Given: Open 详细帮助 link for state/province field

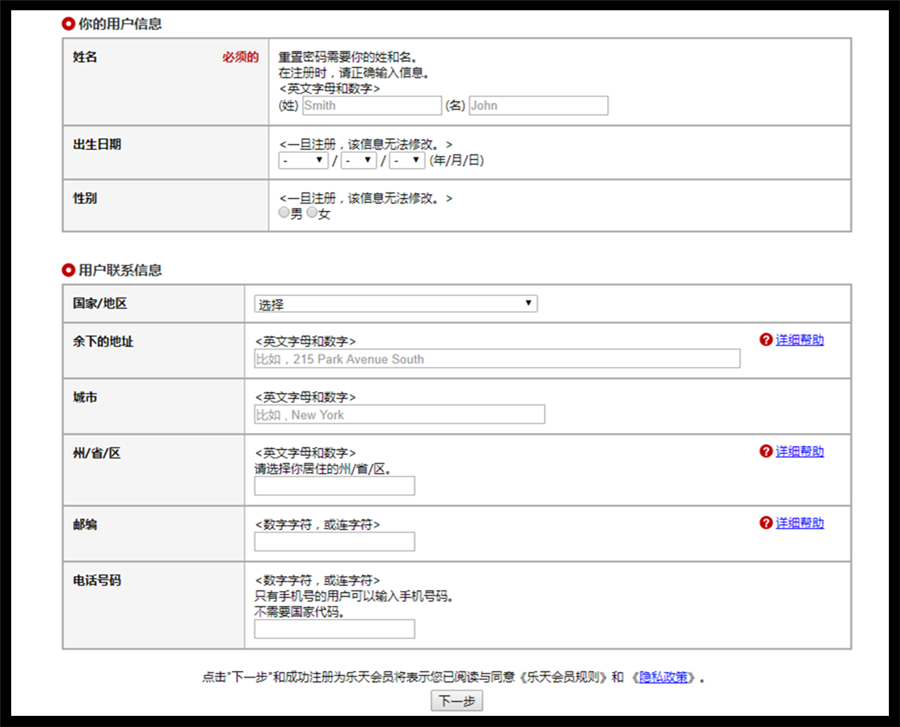Looking at the screenshot, I should click(x=800, y=452).
